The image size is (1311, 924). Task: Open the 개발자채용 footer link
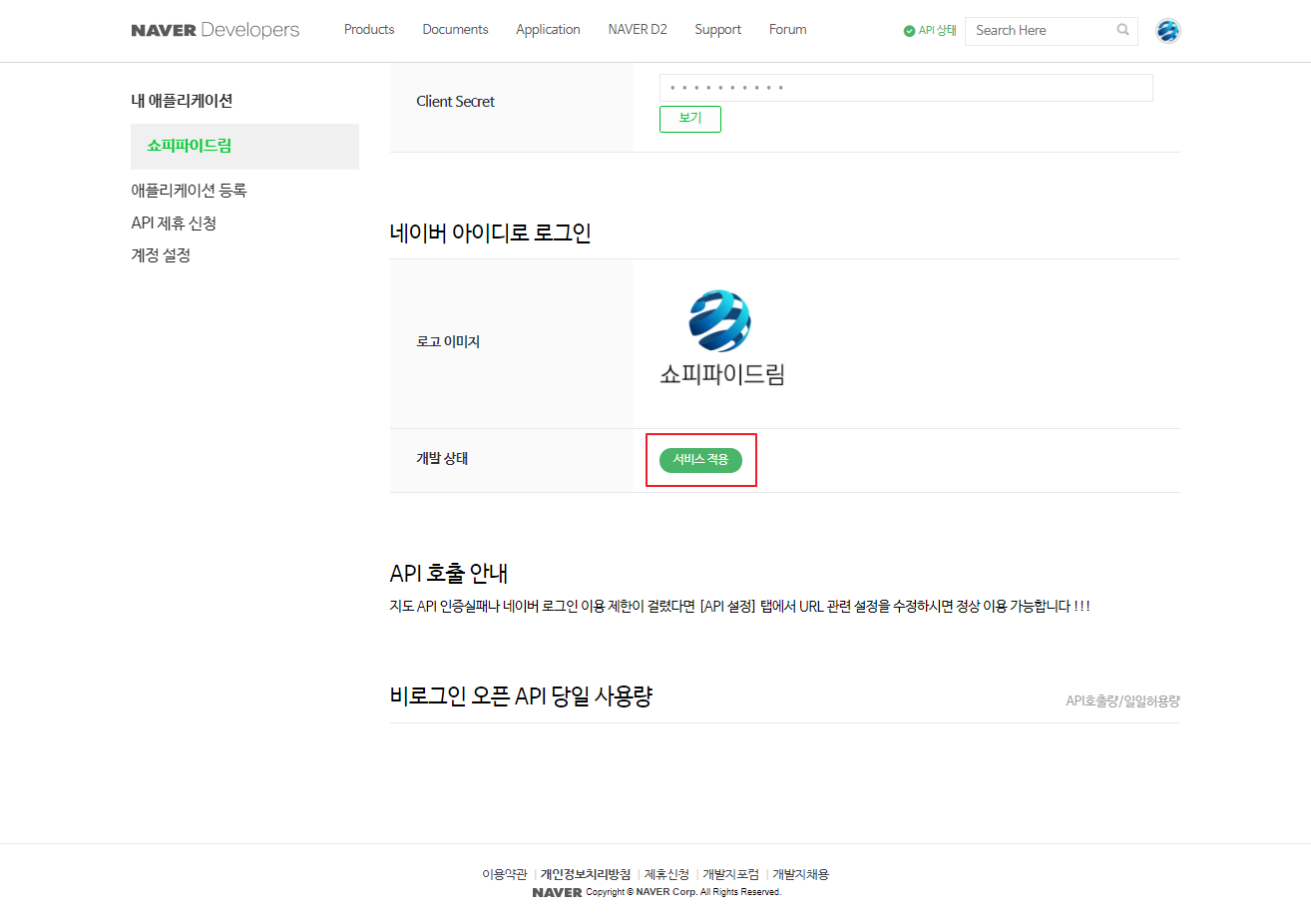click(800, 874)
